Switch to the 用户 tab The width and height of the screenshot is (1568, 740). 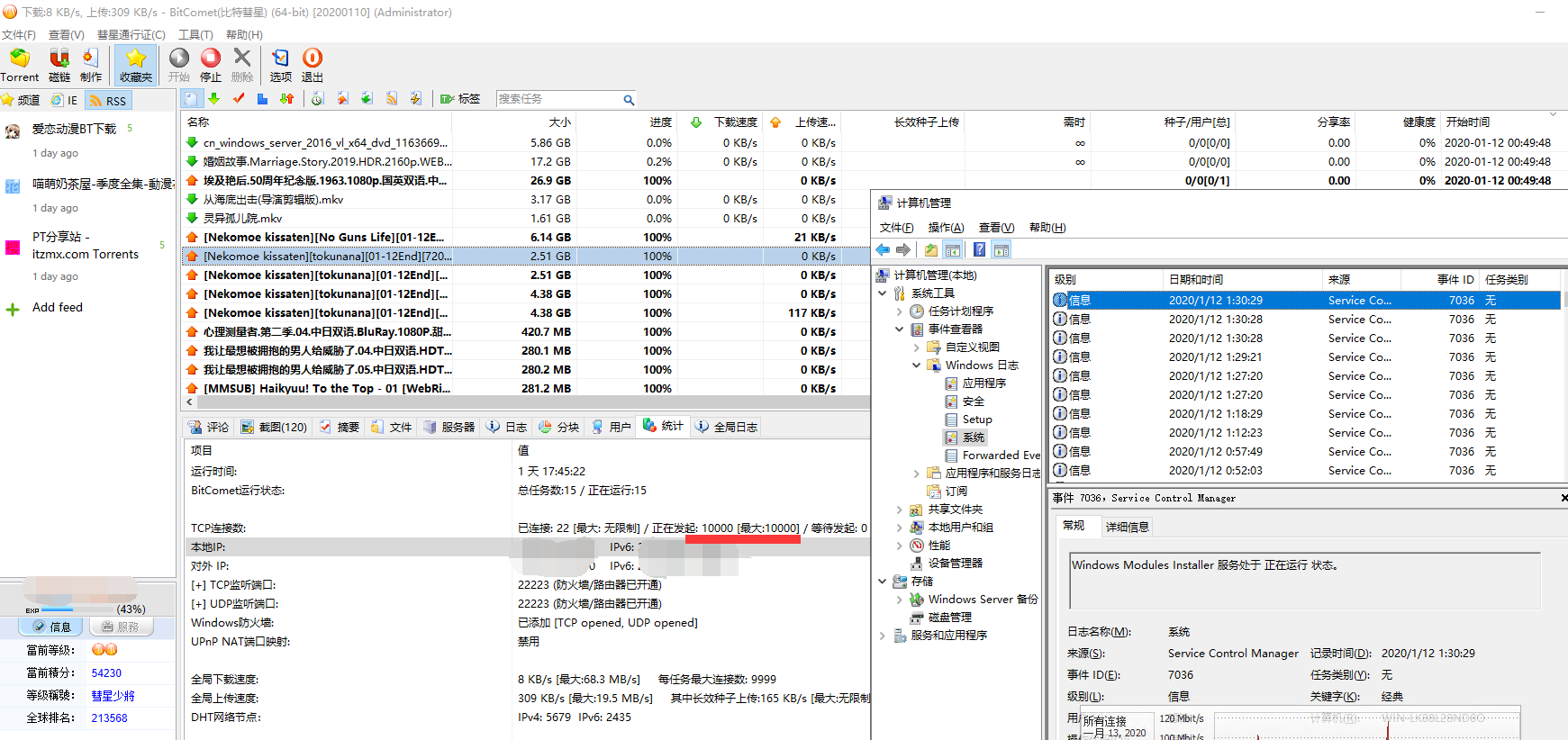612,427
